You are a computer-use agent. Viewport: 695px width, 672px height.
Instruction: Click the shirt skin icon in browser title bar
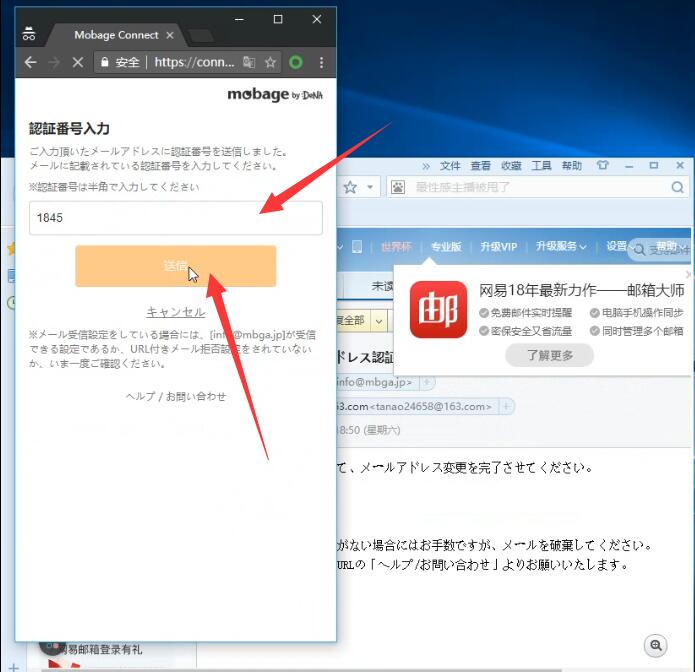(602, 165)
